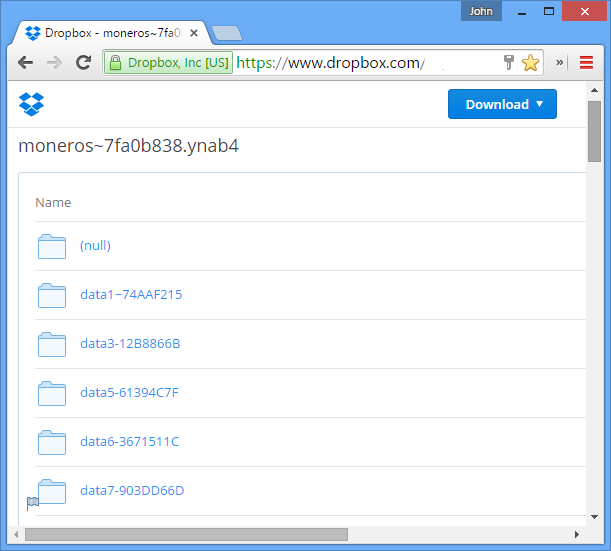The height and width of the screenshot is (551, 611).
Task: Click the Name column header
Action: (x=53, y=203)
